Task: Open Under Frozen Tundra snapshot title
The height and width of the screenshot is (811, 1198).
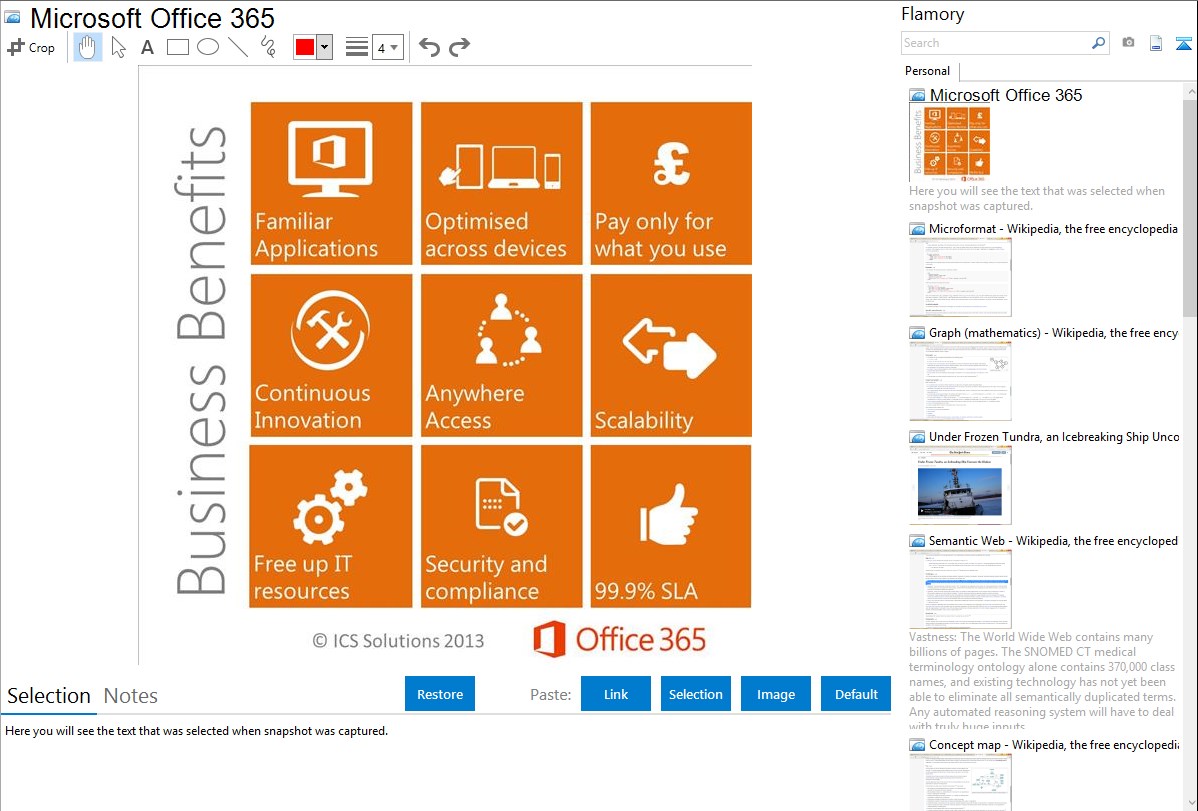Action: (x=1054, y=436)
